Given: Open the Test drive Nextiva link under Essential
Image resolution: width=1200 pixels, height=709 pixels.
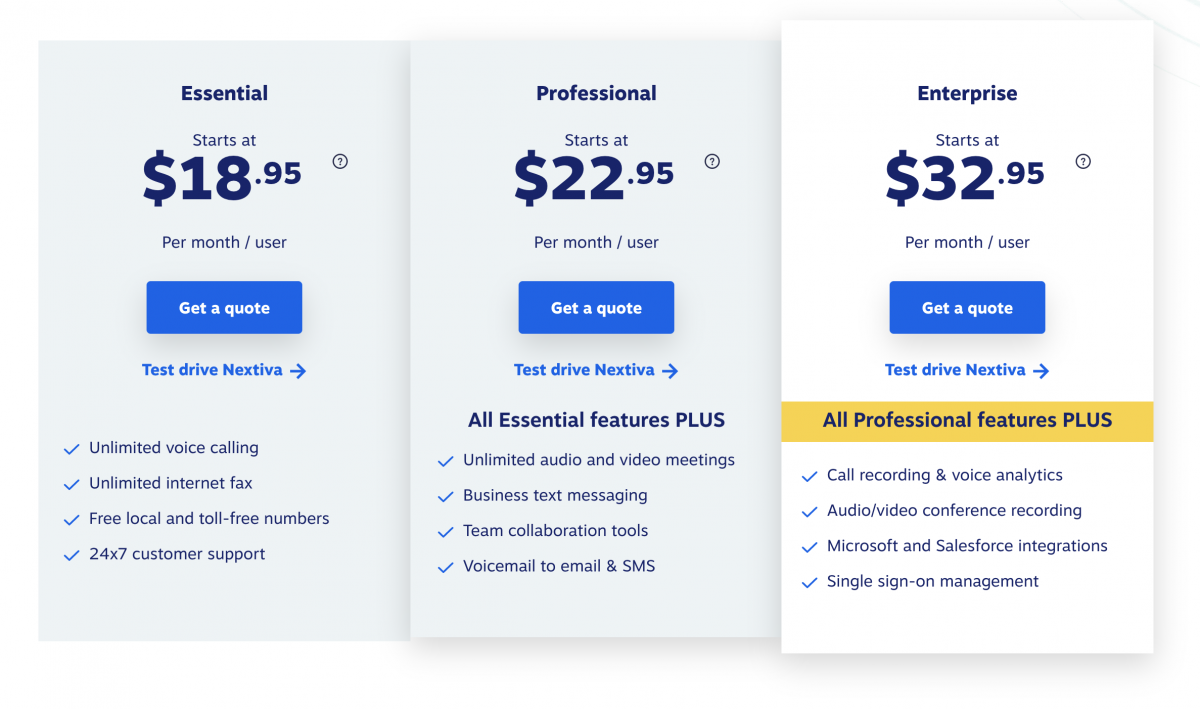Looking at the screenshot, I should tap(212, 369).
